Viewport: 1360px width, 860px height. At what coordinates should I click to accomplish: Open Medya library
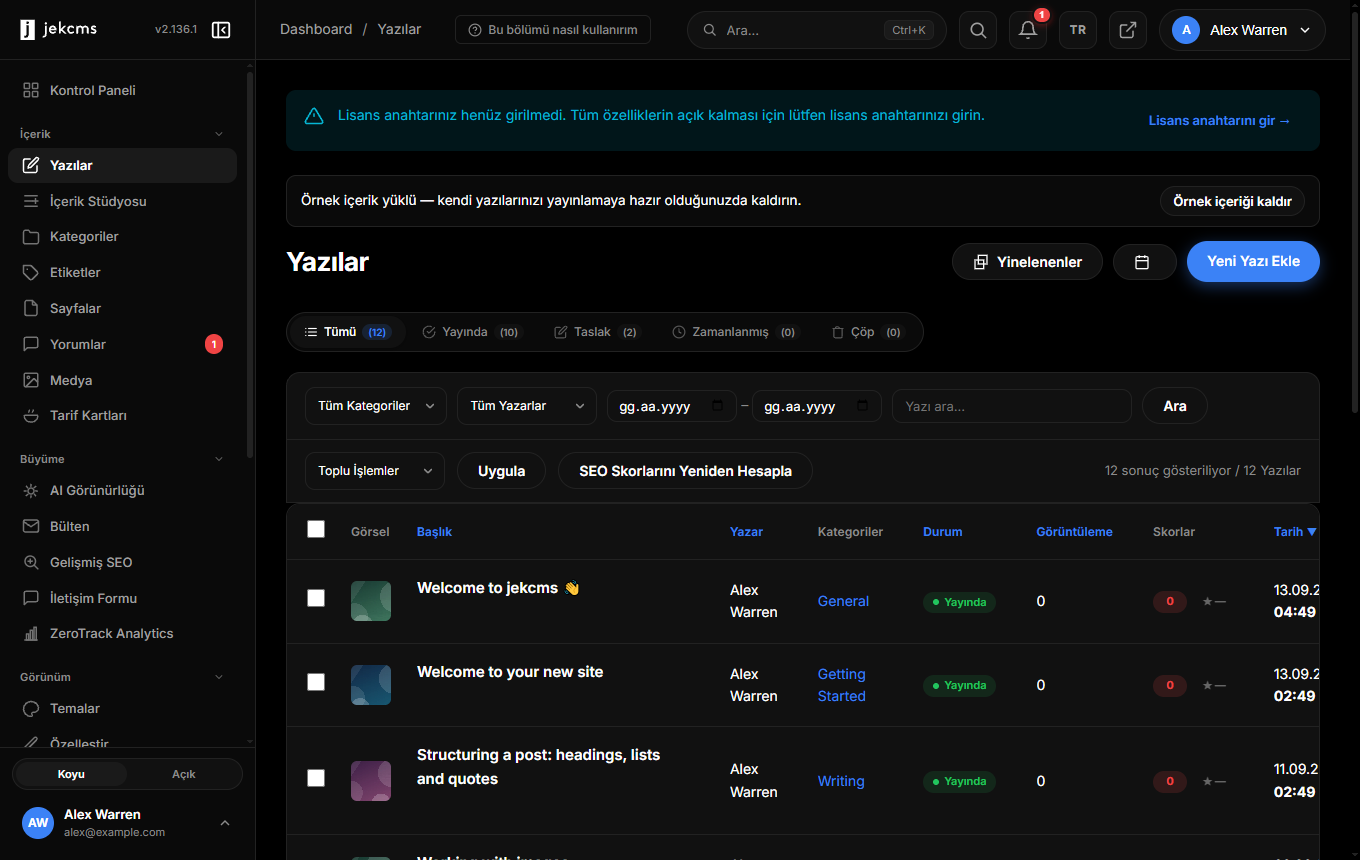122,380
